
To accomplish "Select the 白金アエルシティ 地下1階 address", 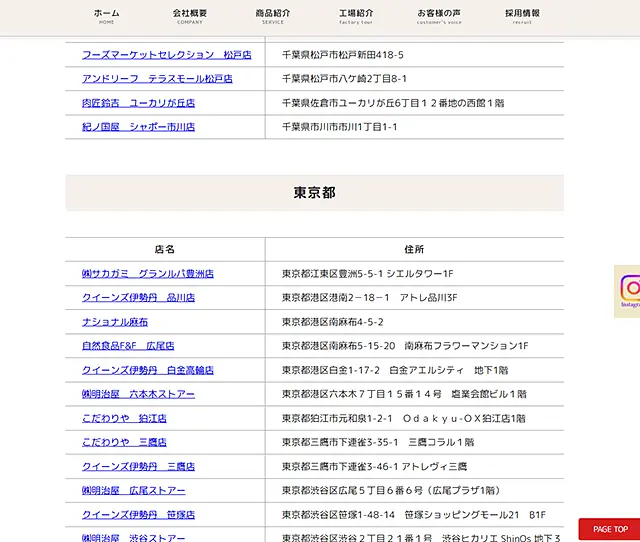I will [395, 370].
